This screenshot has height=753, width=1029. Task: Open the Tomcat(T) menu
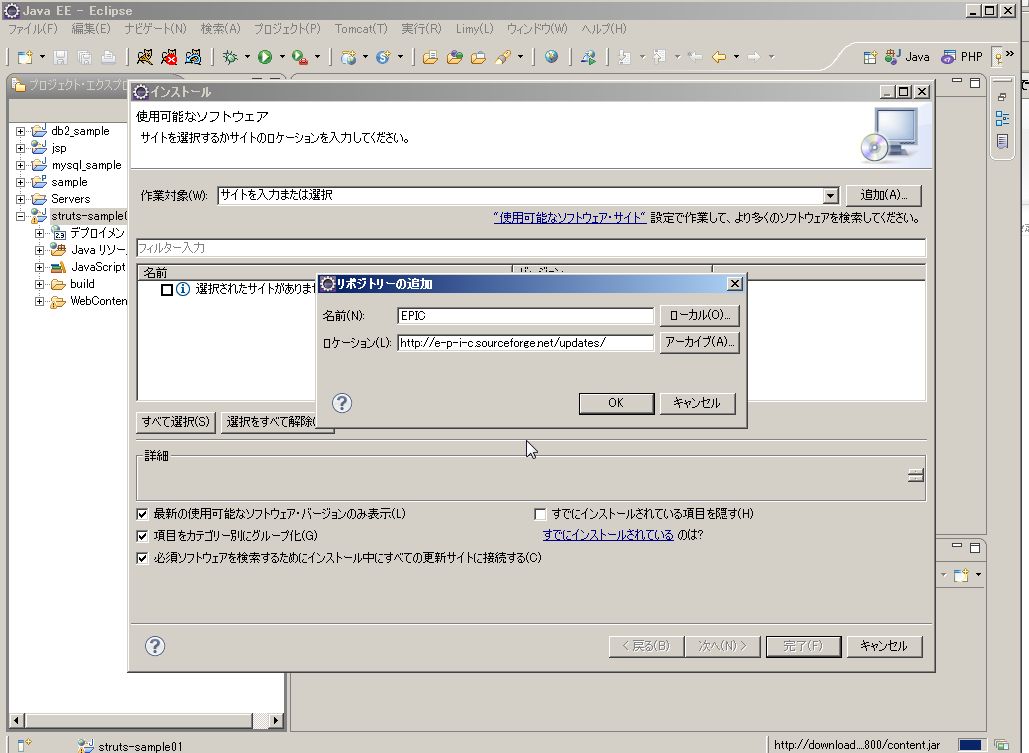361,29
